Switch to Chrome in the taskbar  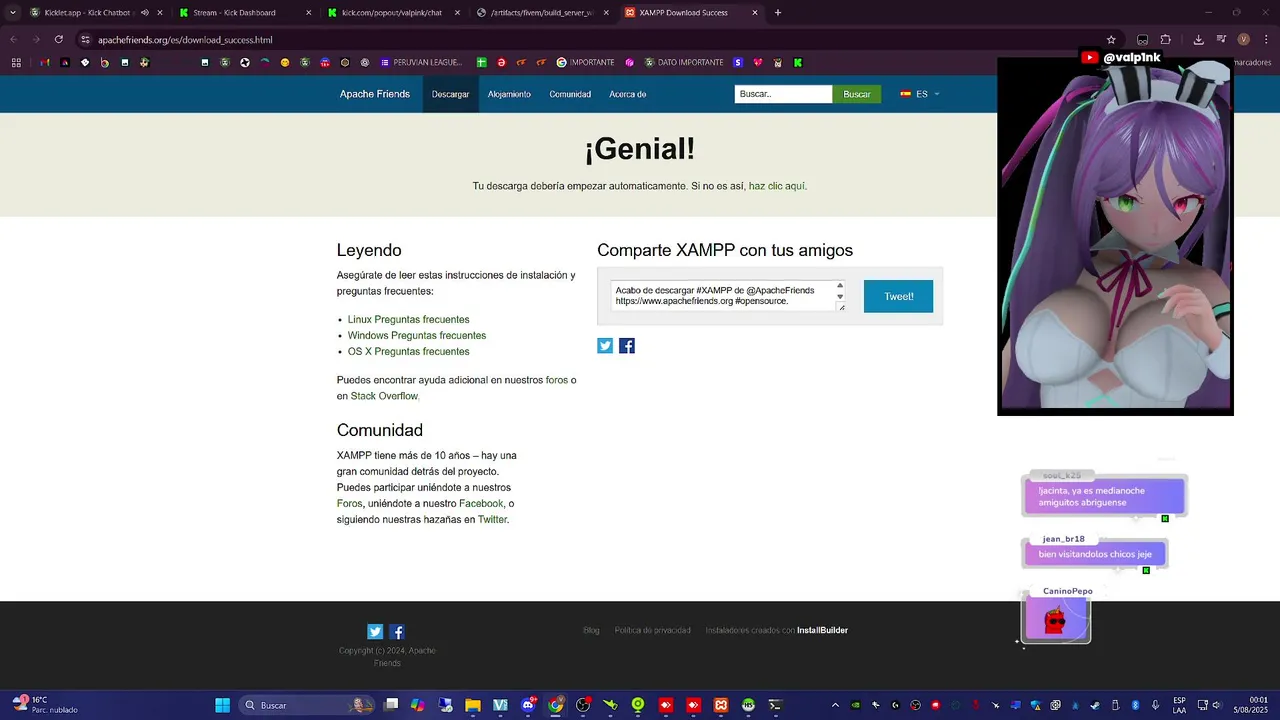tap(556, 705)
